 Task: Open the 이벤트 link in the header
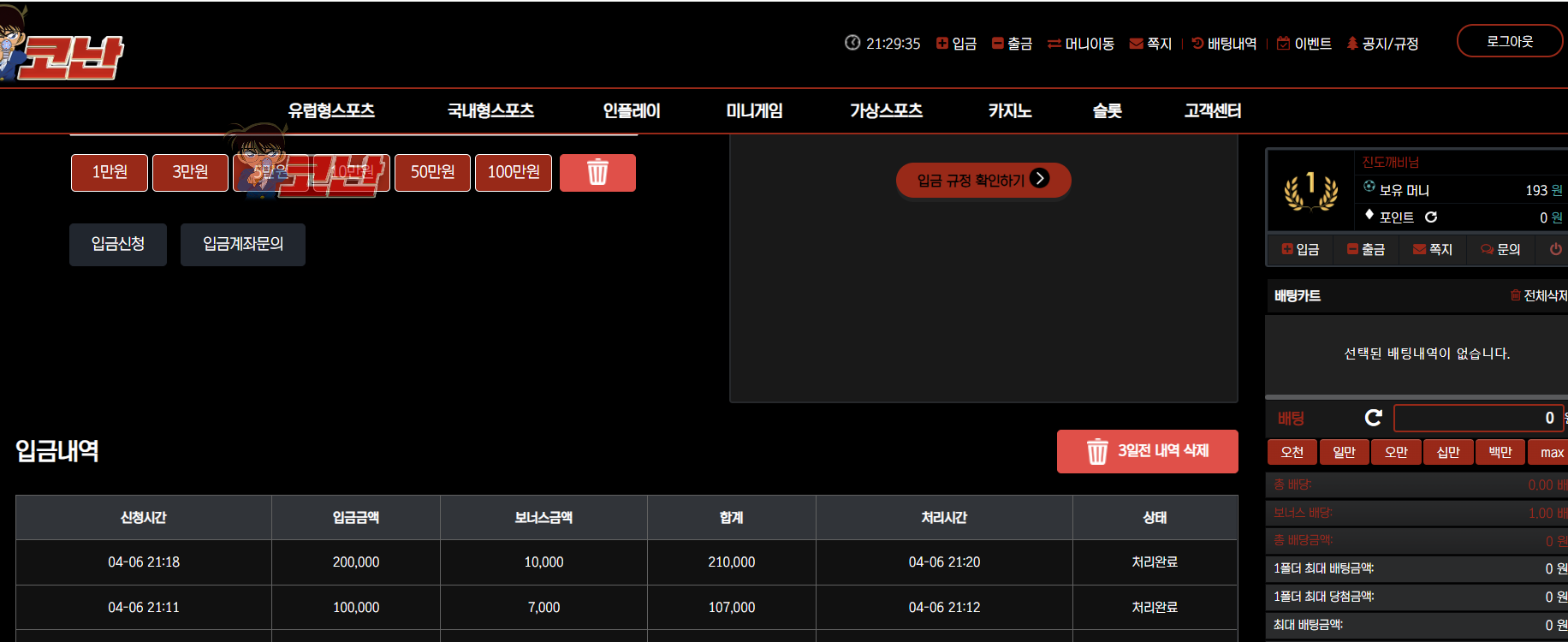[1304, 44]
